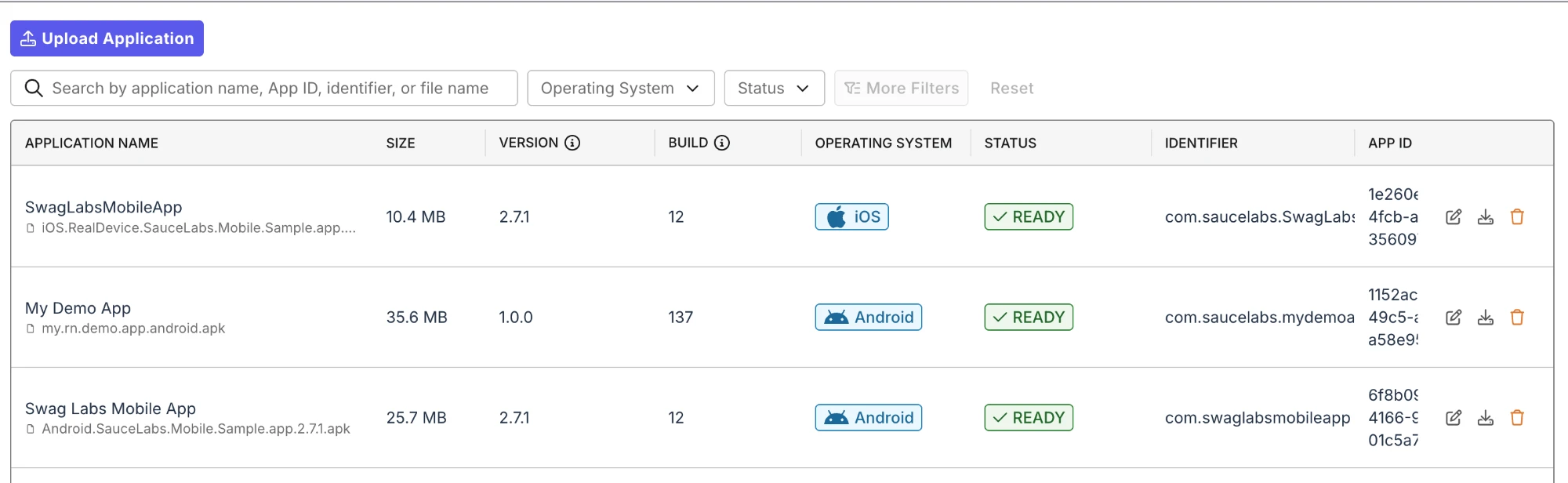Click identifier com.saucelabs.SwagLabs

1260,217
